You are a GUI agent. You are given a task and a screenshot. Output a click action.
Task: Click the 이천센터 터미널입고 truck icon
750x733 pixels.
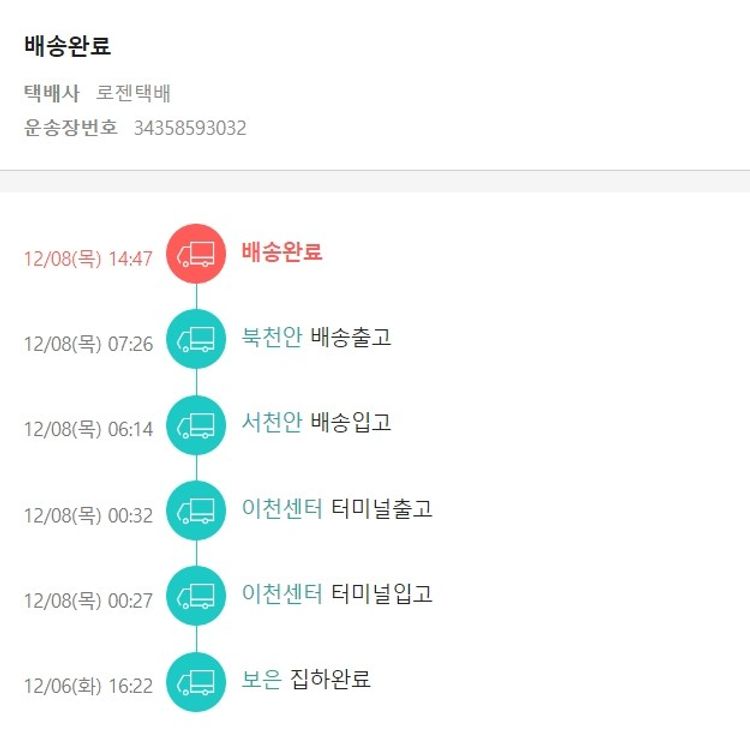click(x=196, y=596)
